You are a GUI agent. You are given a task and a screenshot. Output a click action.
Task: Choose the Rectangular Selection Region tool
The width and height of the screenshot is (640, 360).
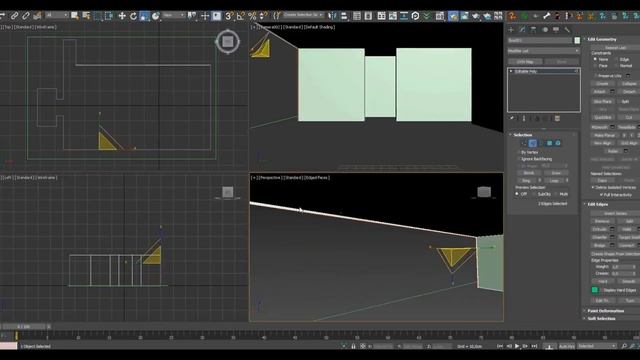point(98,16)
